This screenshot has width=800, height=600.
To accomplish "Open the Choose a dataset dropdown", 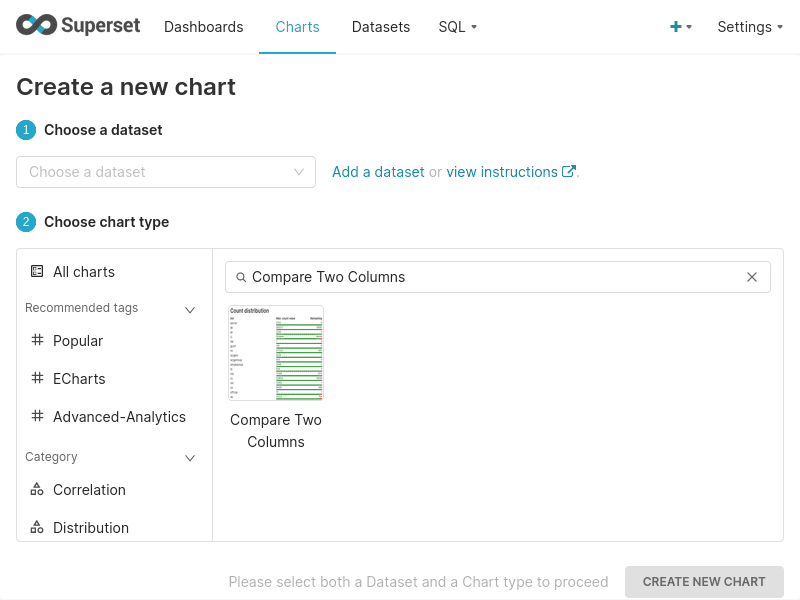I will [166, 172].
